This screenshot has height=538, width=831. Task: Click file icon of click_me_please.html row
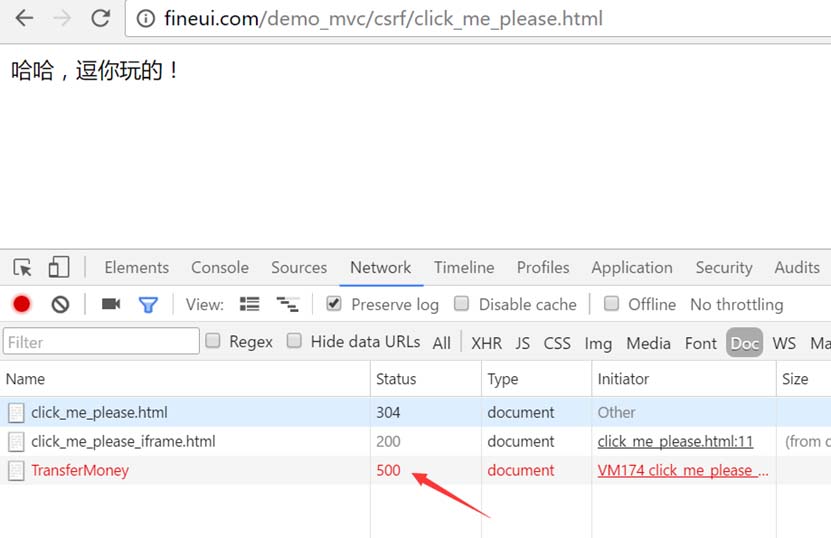16,413
